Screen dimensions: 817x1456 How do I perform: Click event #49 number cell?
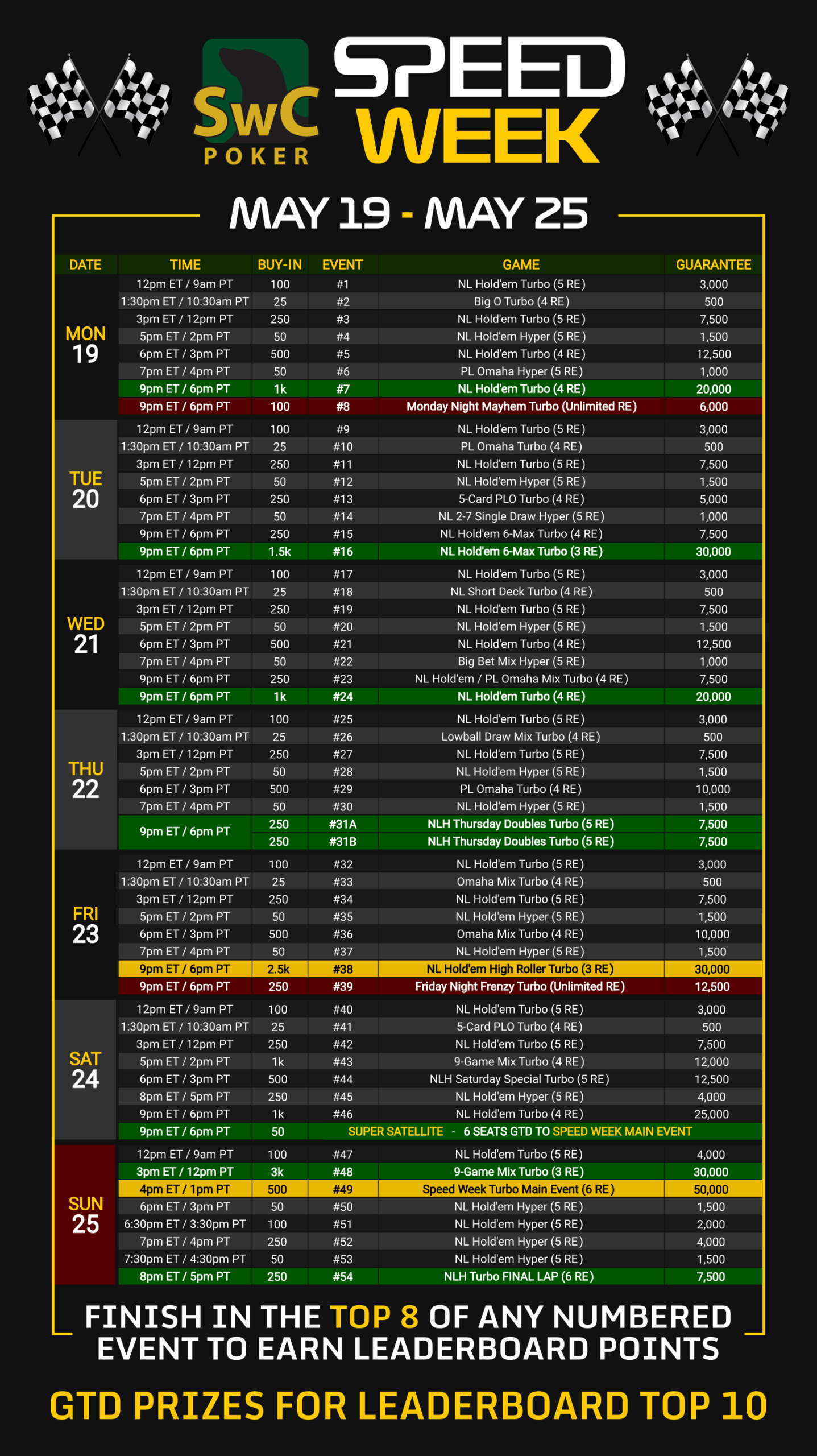342,1189
